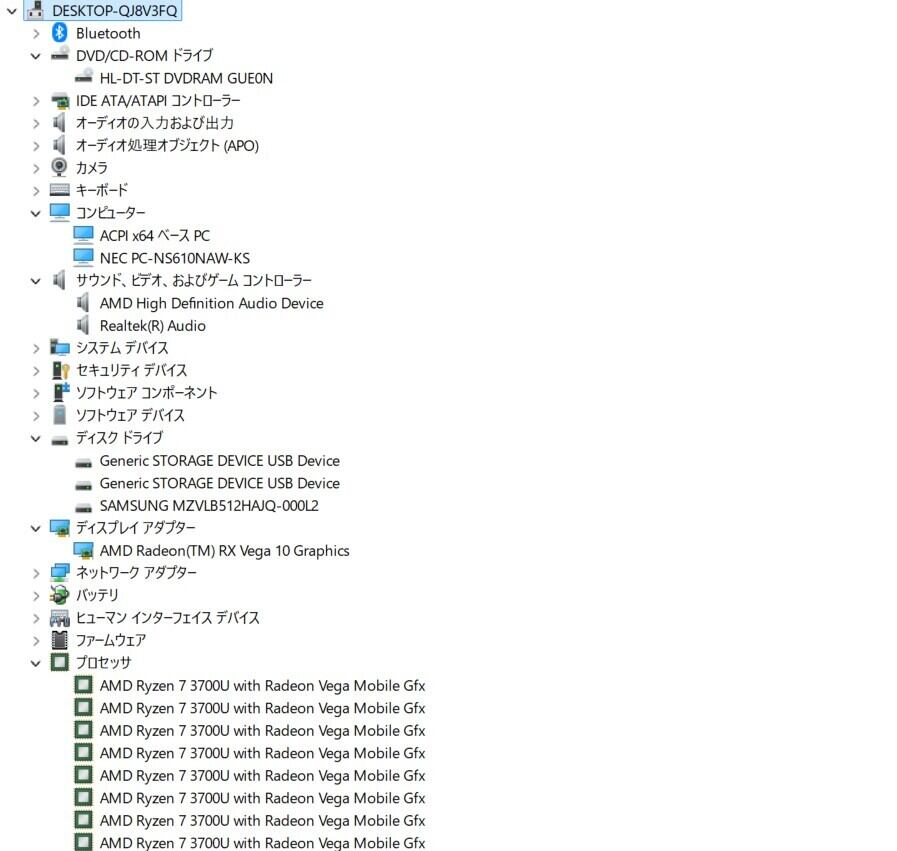Collapse the プロセッサ category

click(x=35, y=663)
